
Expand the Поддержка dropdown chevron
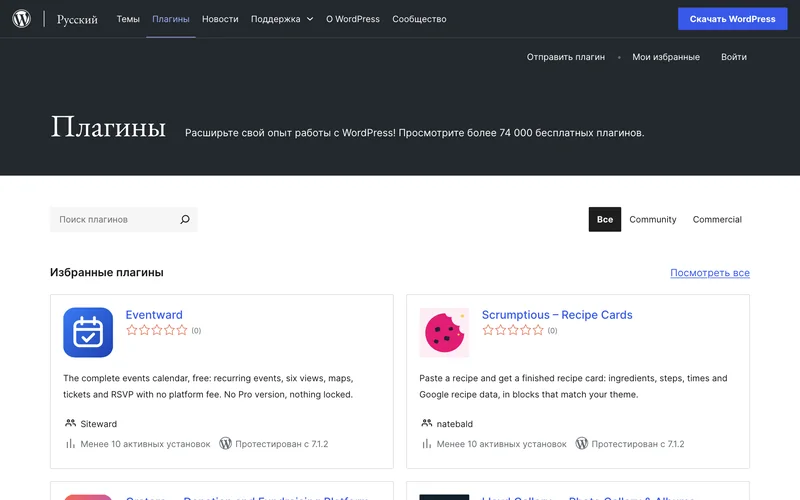[310, 19]
